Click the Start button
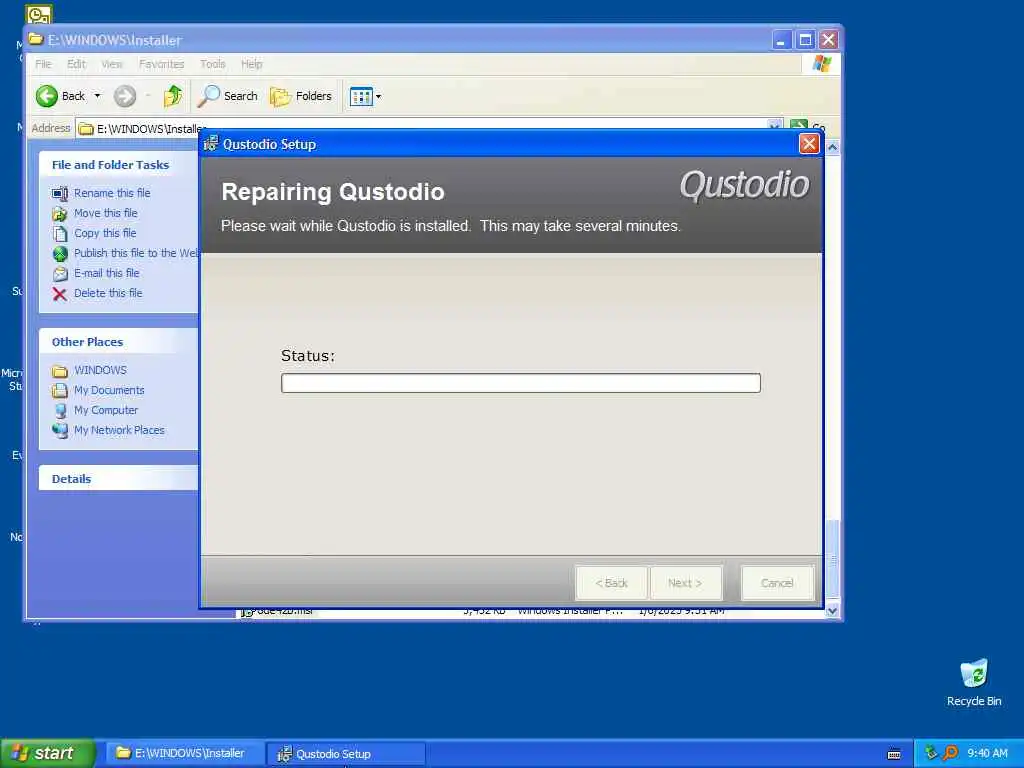 click(47, 753)
